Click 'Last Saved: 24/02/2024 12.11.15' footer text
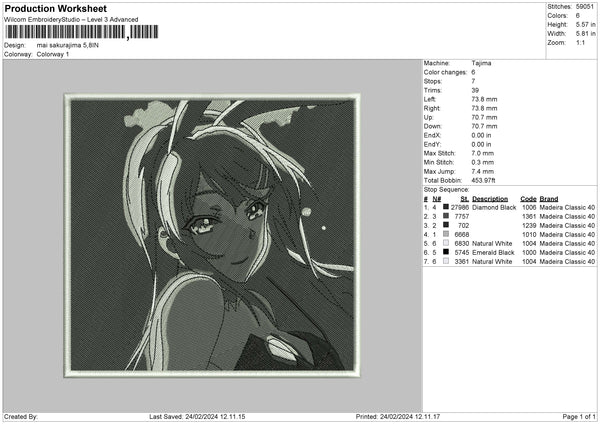The height and width of the screenshot is (424, 600). (x=197, y=416)
